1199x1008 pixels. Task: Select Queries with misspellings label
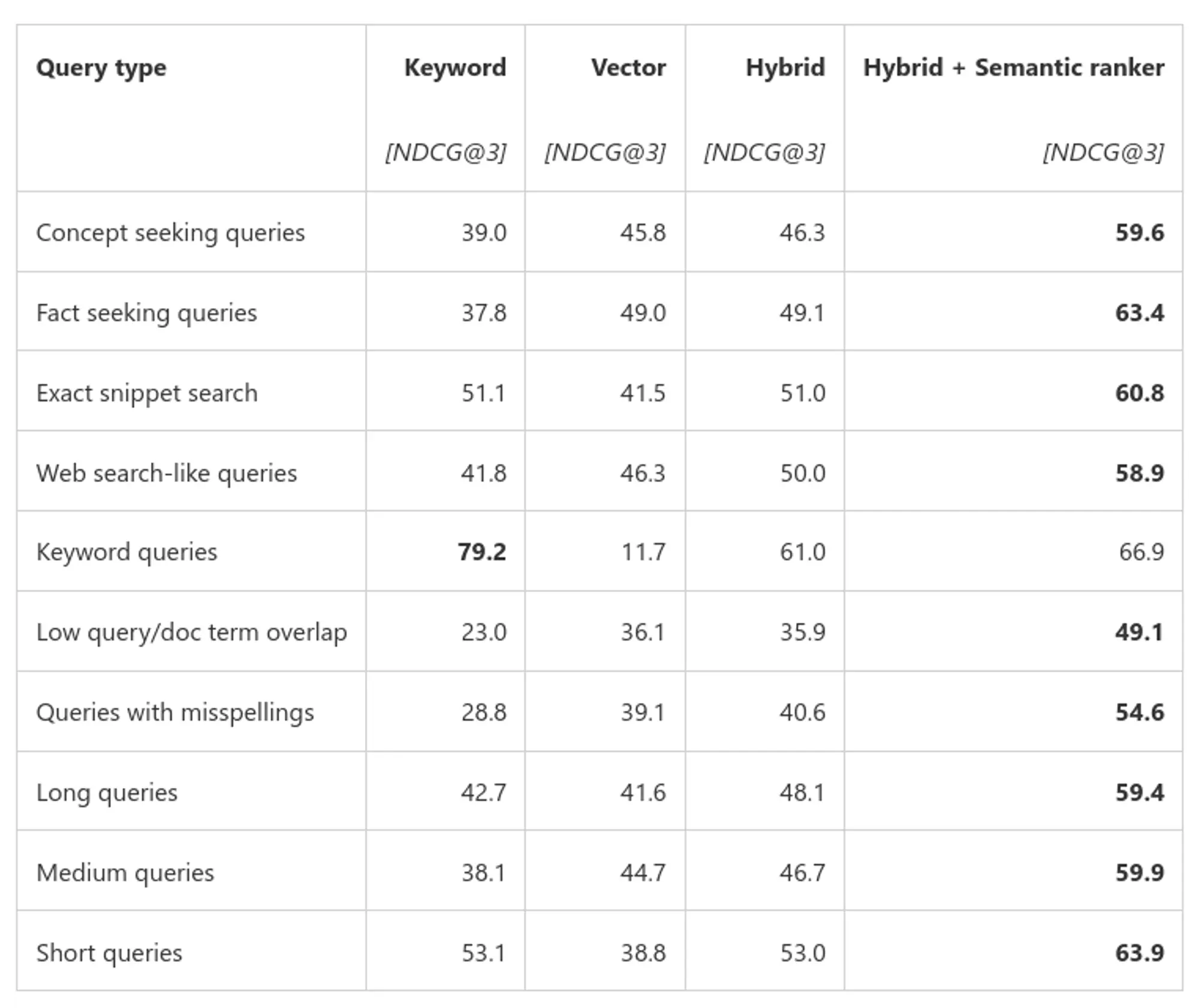coord(175,713)
